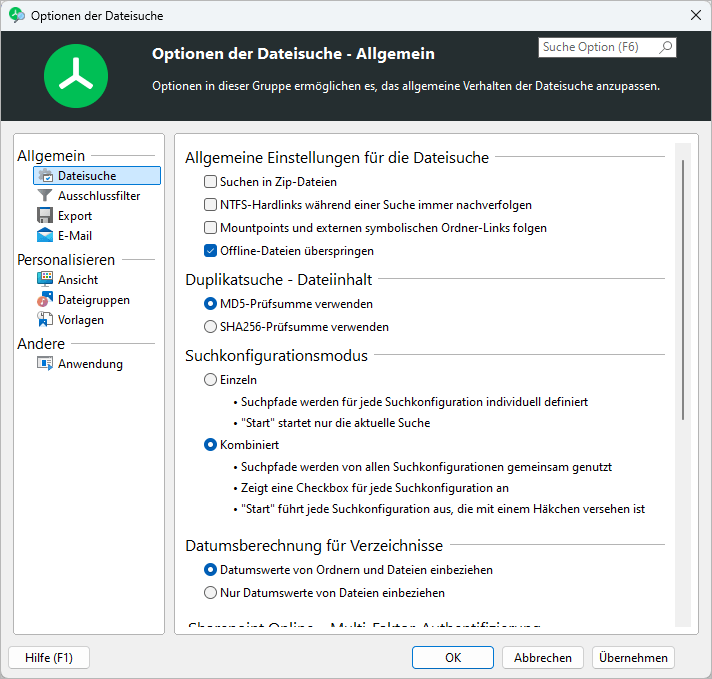Switch to E-Mail settings page
712x679 pixels.
tap(74, 236)
